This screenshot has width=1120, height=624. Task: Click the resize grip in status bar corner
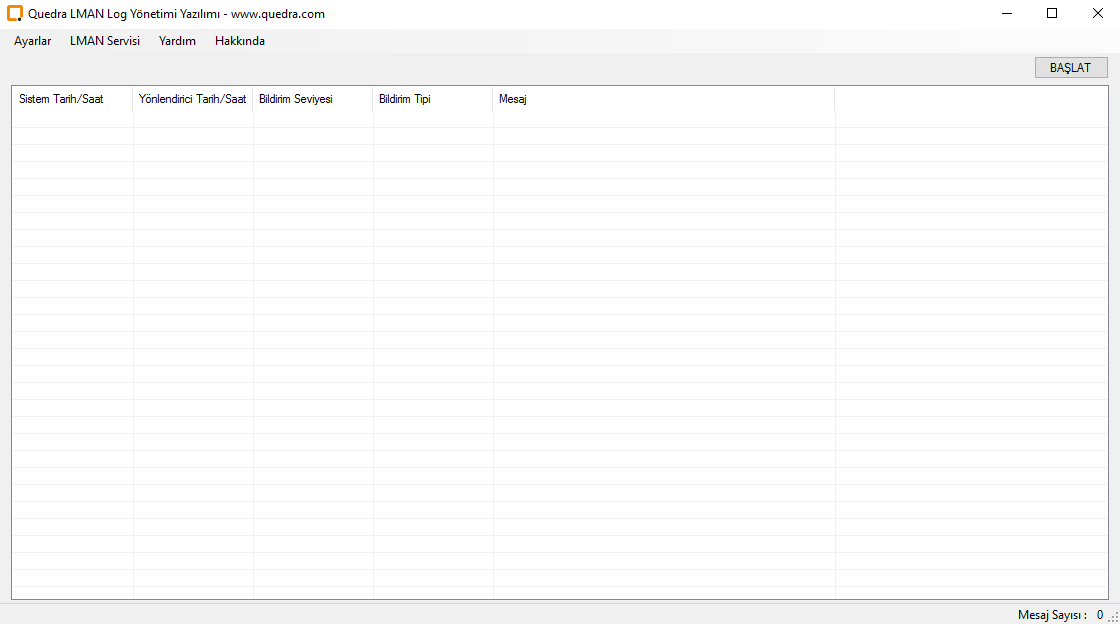point(1113,617)
